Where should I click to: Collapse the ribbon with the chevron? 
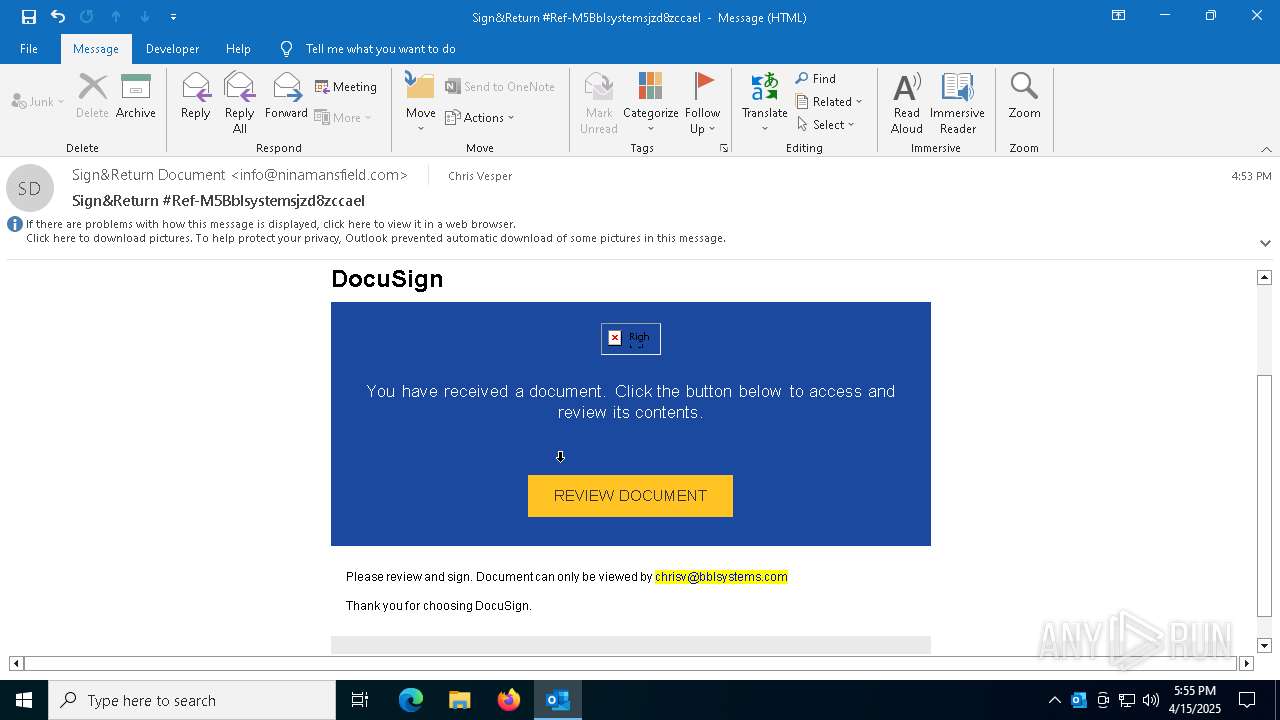1266,149
